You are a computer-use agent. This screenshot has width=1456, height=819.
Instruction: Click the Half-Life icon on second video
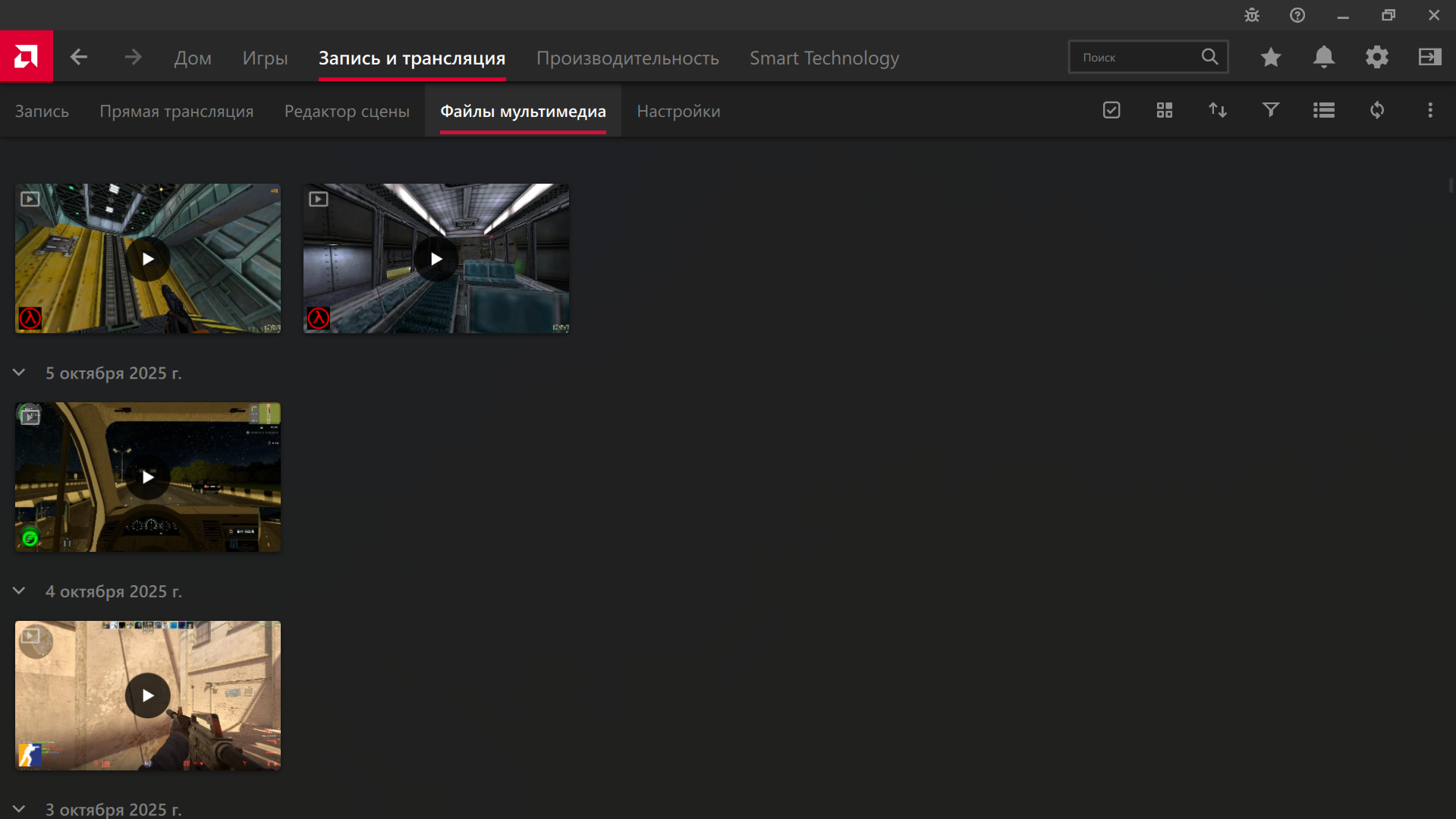click(319, 318)
